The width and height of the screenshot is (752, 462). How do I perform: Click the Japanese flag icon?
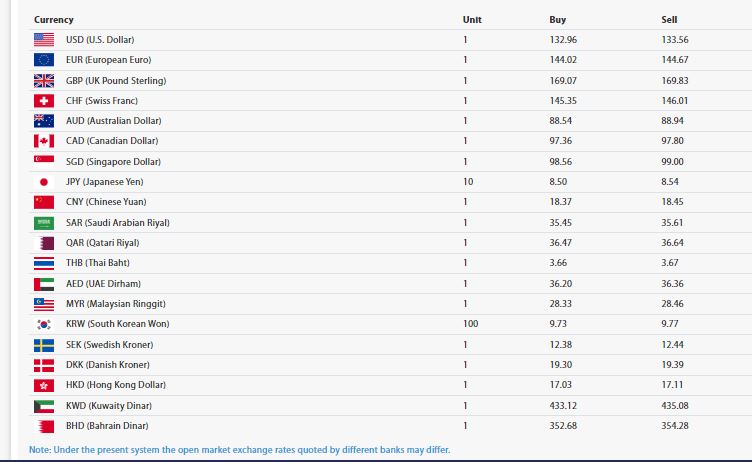point(44,182)
